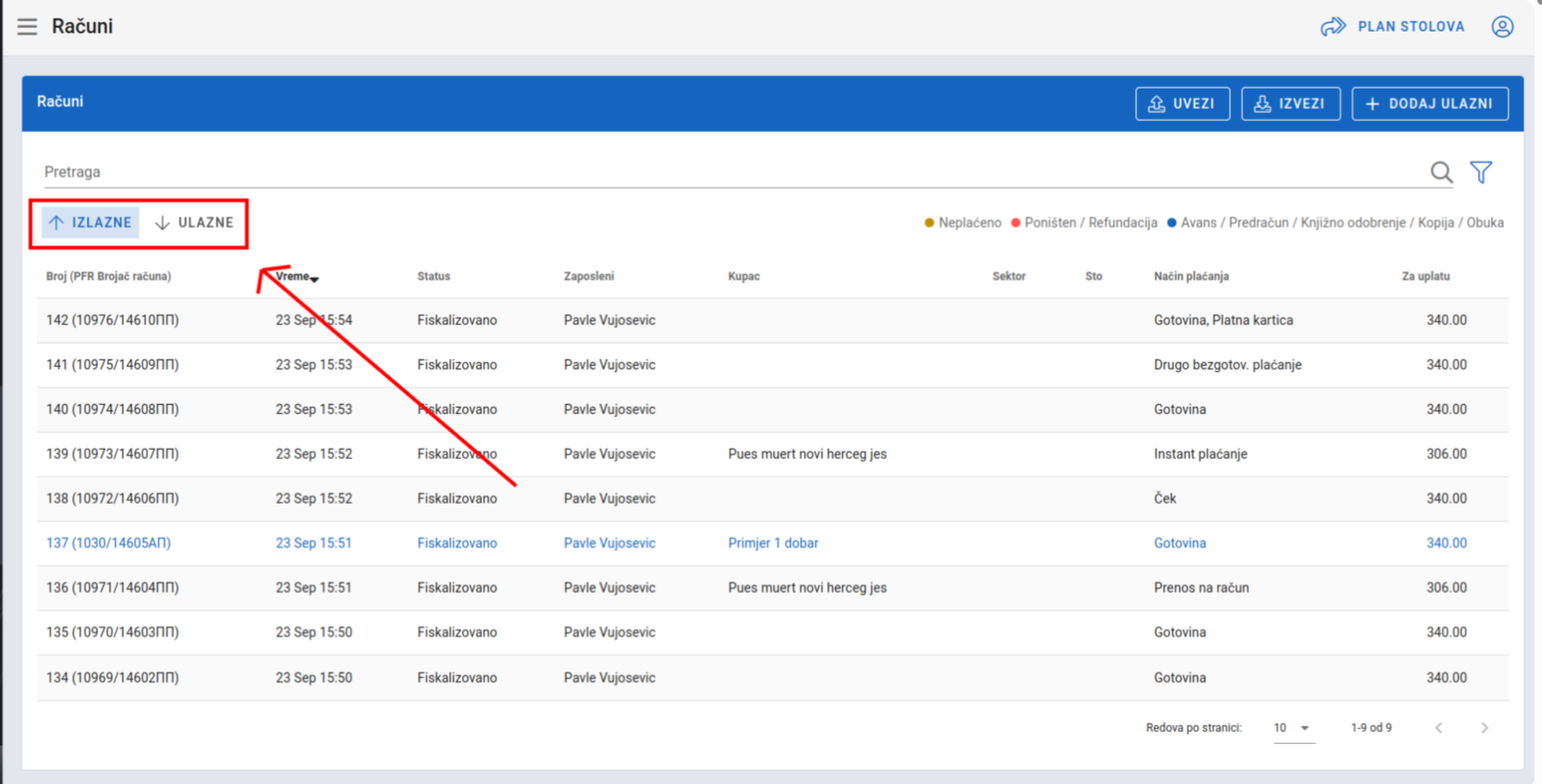Click the 'Poništen / Refundacija' legend label

point(1090,223)
